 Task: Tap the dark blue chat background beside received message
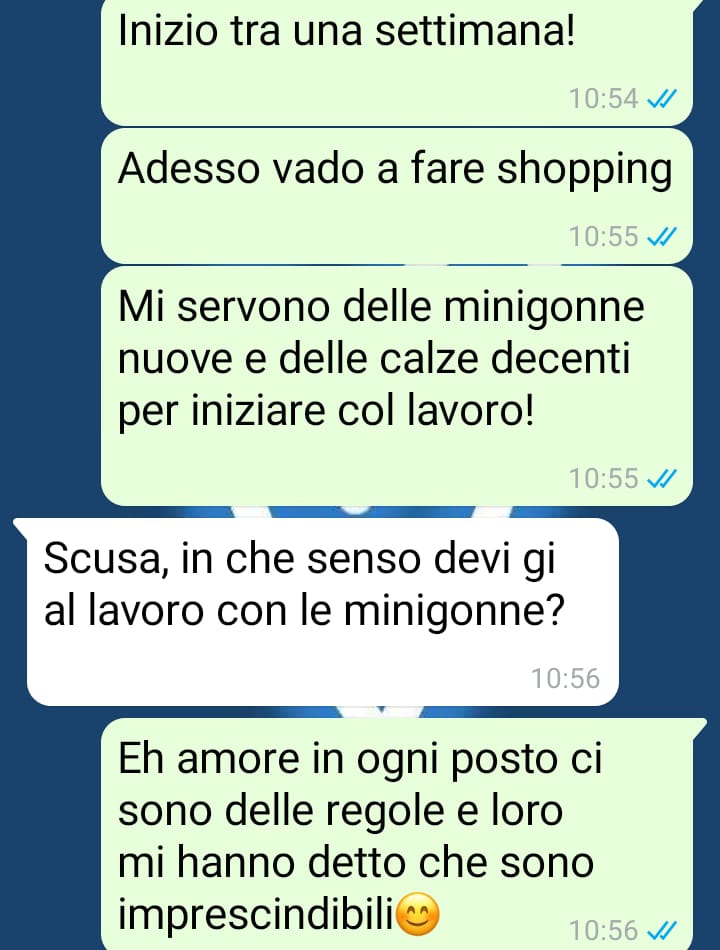(667, 612)
